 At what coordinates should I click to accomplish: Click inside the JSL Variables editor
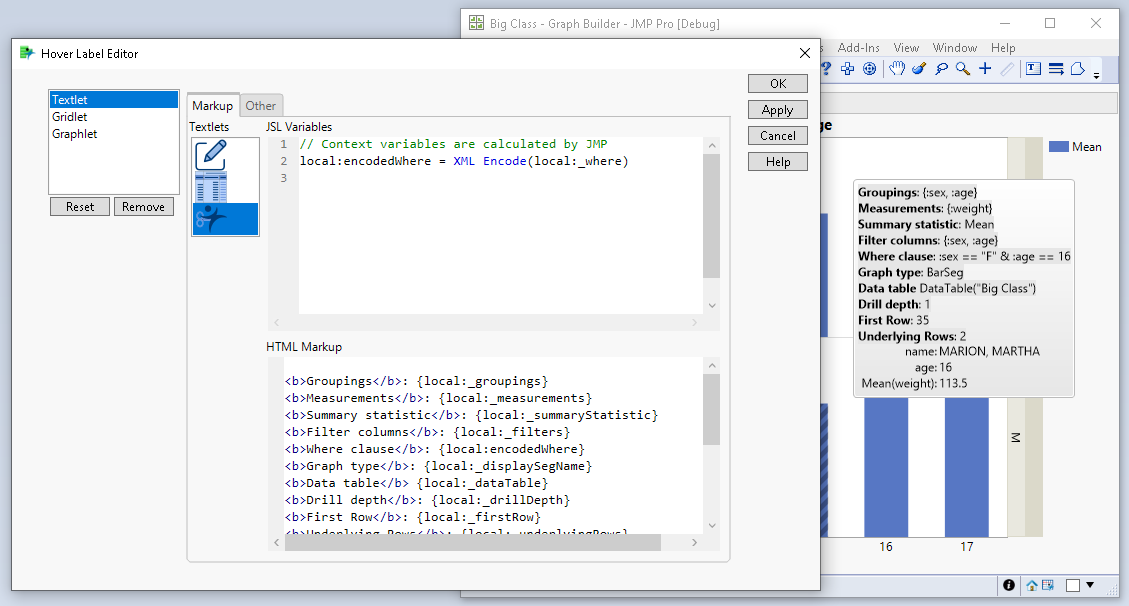pos(500,230)
